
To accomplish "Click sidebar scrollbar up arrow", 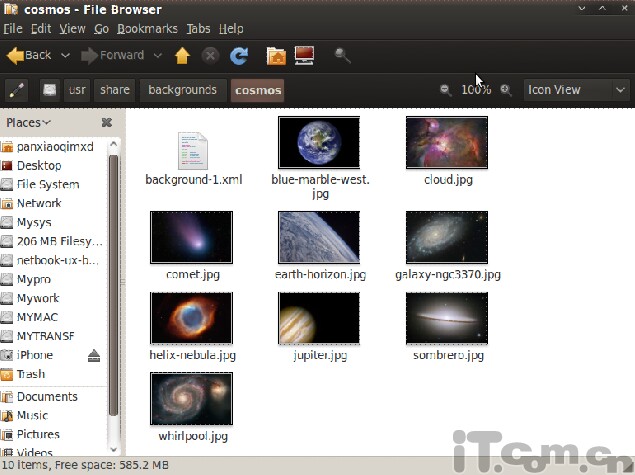I will 113,144.
